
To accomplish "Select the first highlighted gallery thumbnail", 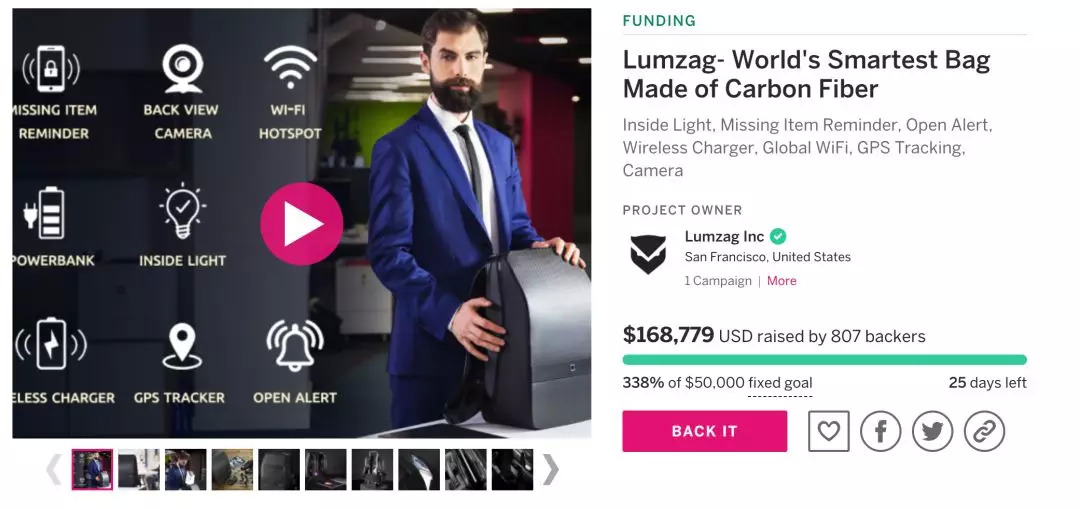I will [92, 470].
